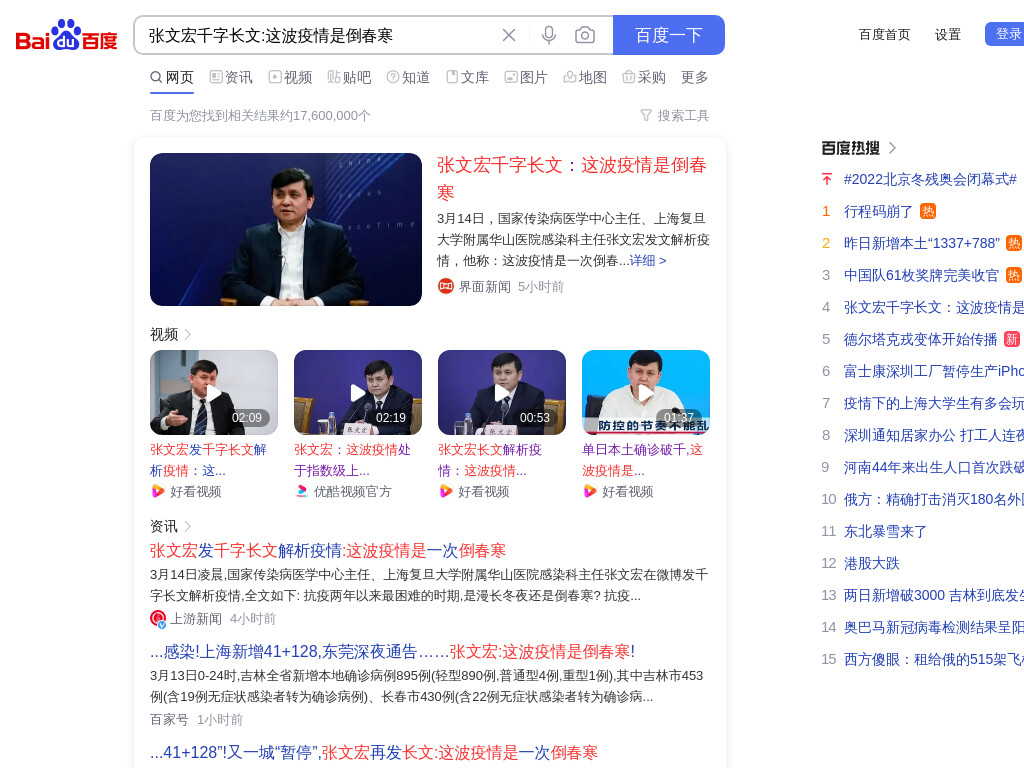This screenshot has height=768, width=1024.
Task: Open hot search item 4 张文宏千字长文
Action: click(x=933, y=307)
